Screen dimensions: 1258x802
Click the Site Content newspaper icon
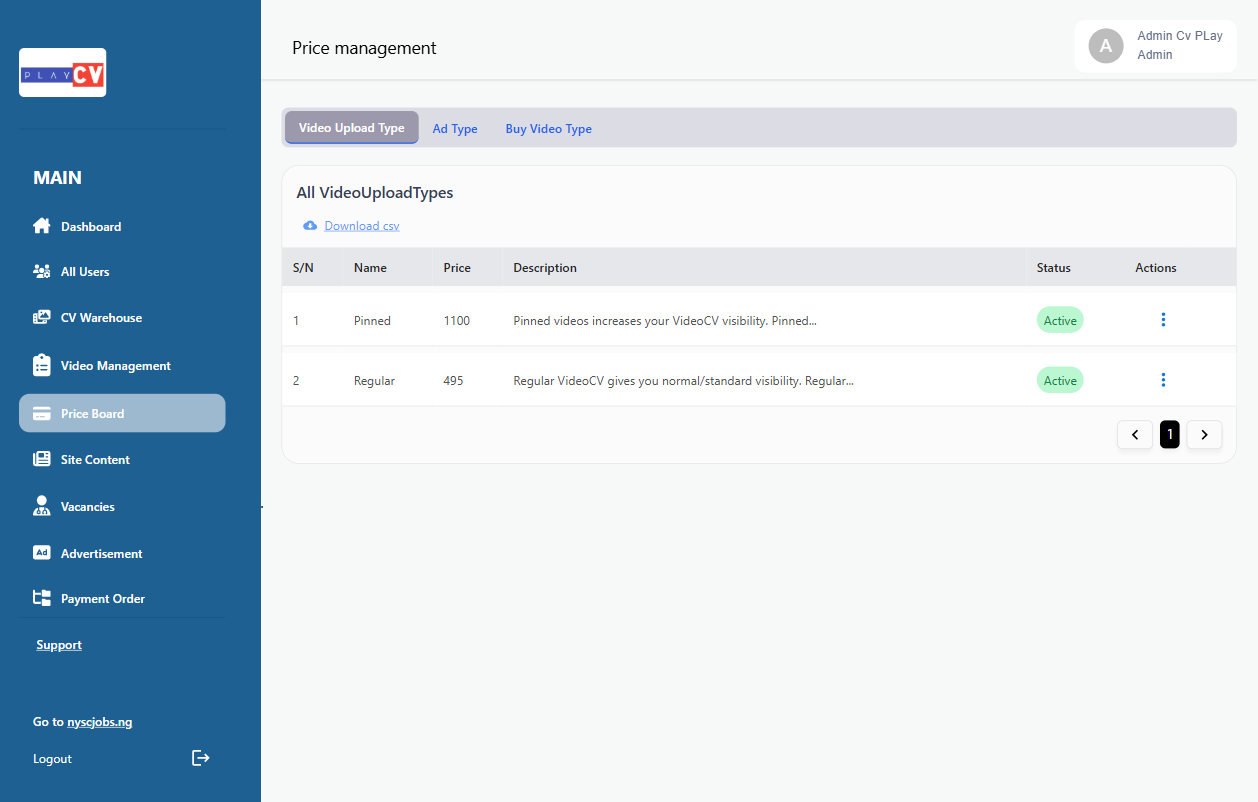pos(42,459)
